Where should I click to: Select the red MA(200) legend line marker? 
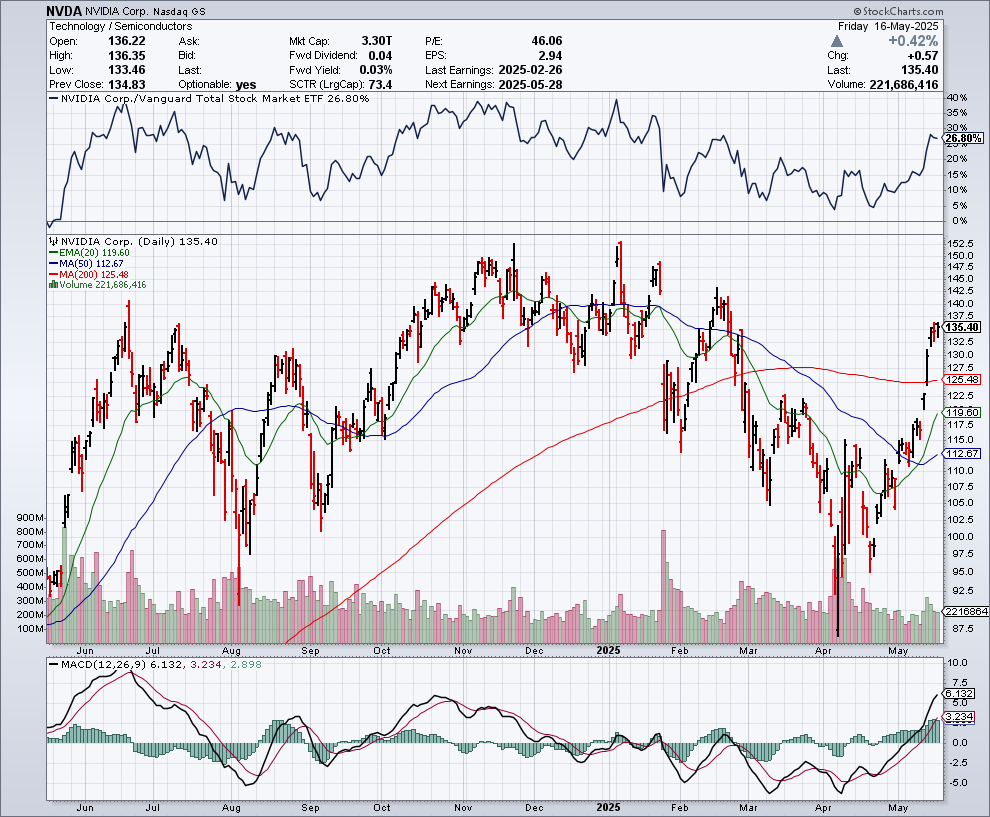[54, 274]
